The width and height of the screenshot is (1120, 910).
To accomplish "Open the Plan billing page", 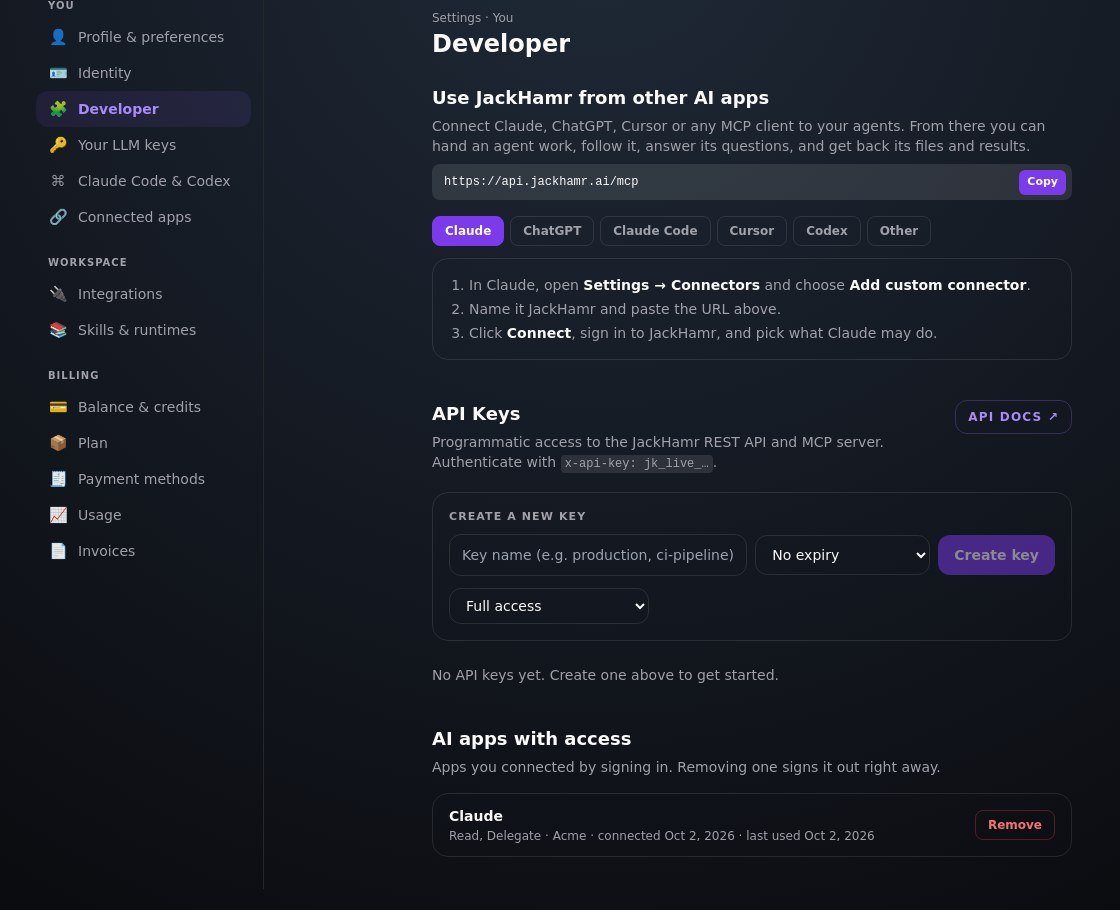I will click(x=143, y=443).
